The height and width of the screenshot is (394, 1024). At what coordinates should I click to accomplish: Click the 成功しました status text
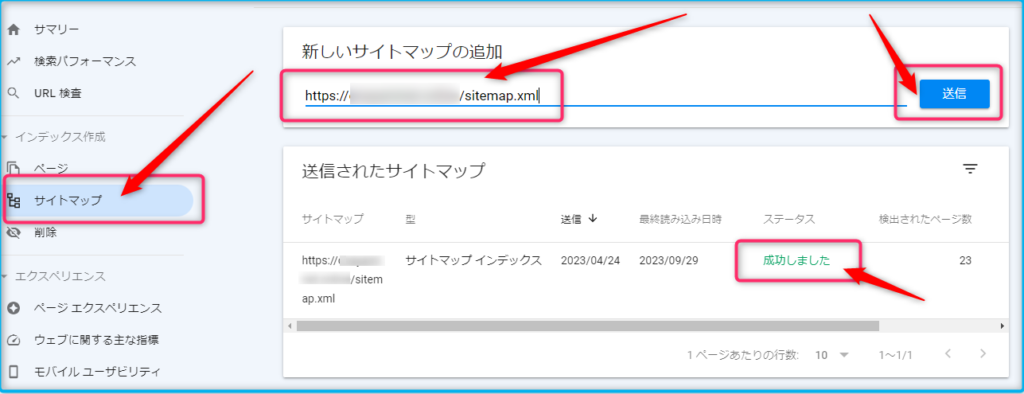coord(796,261)
